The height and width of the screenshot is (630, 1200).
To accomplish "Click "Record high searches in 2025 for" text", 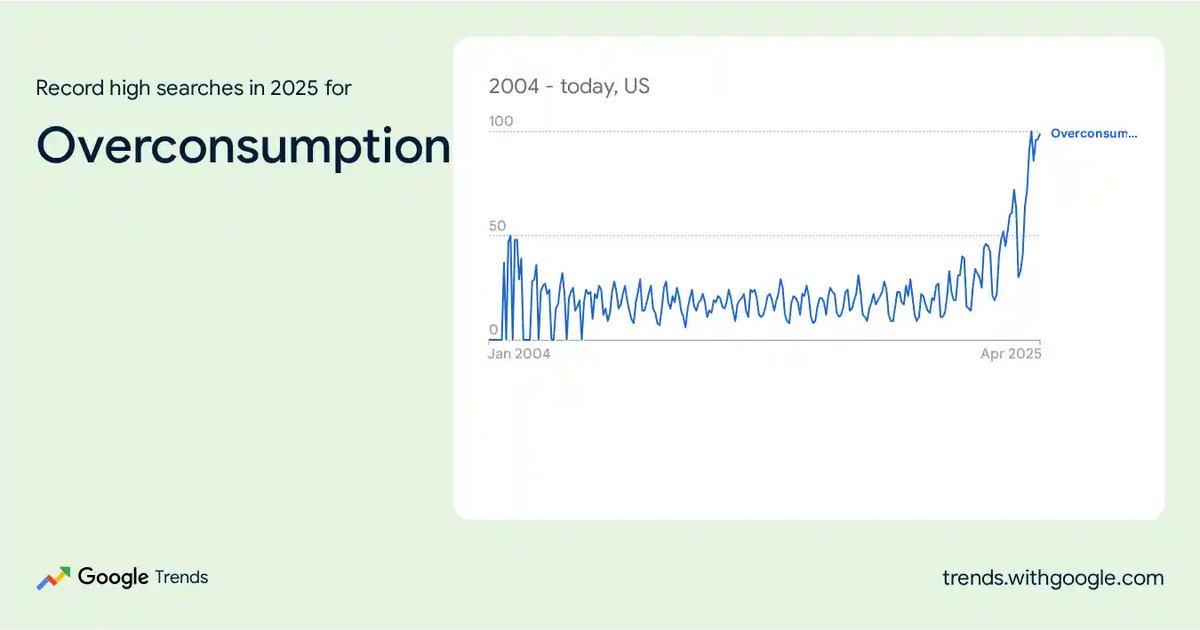I will (x=193, y=88).
